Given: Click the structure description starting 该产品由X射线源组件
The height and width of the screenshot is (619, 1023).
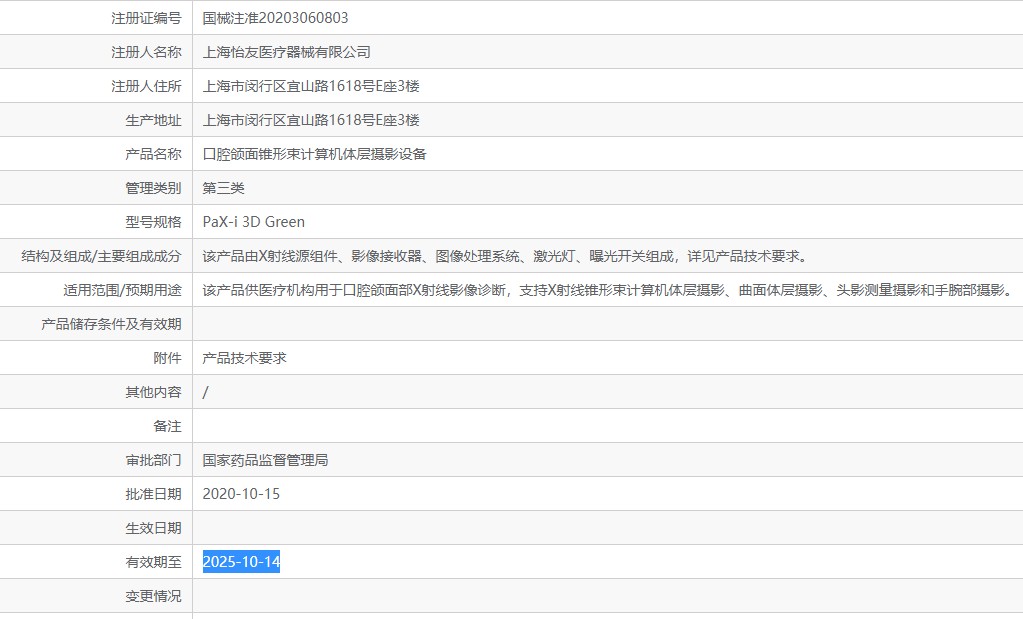Looking at the screenshot, I should pyautogui.click(x=506, y=256).
